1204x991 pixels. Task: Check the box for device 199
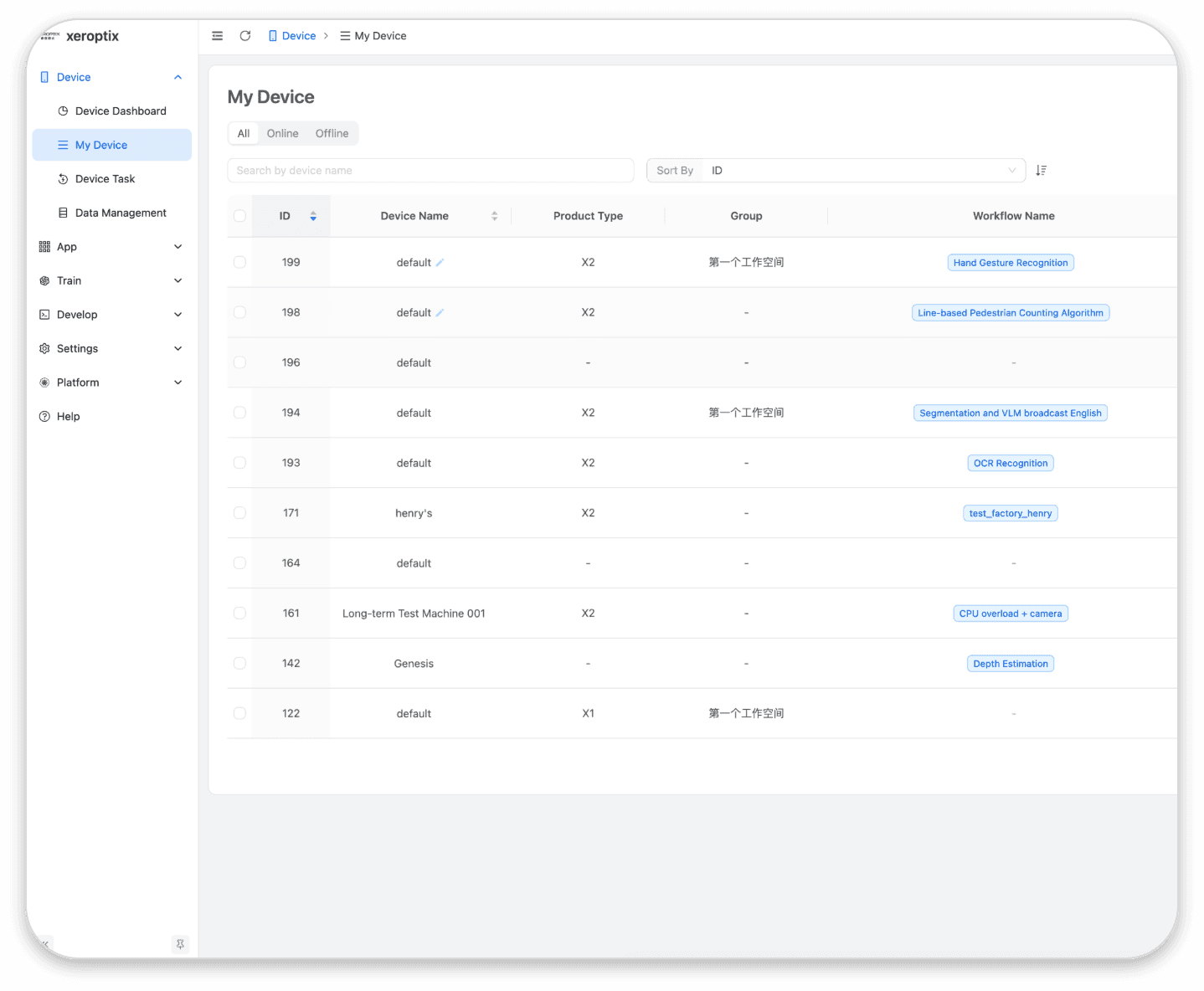click(x=239, y=262)
